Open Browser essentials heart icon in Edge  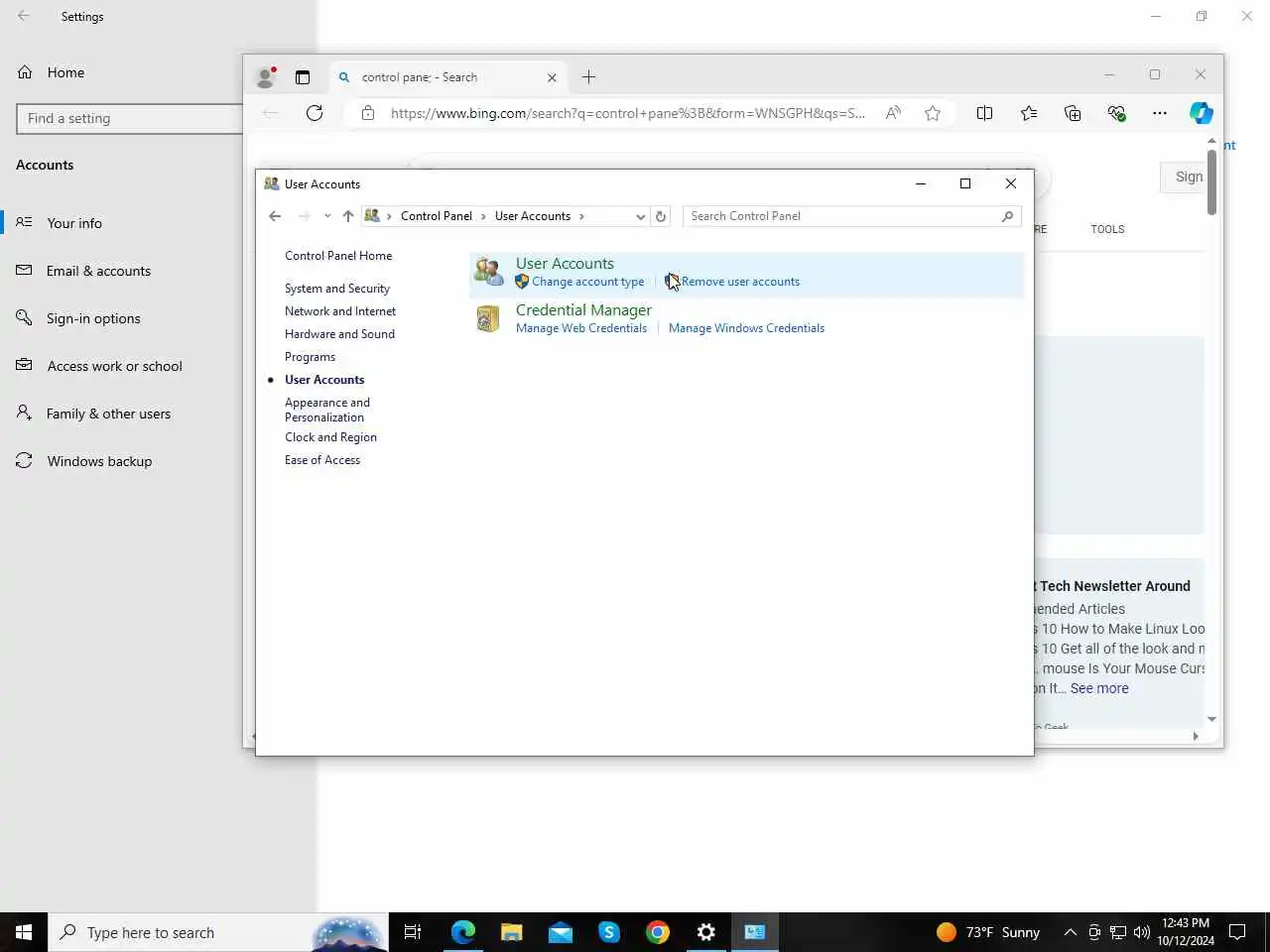click(x=1116, y=113)
